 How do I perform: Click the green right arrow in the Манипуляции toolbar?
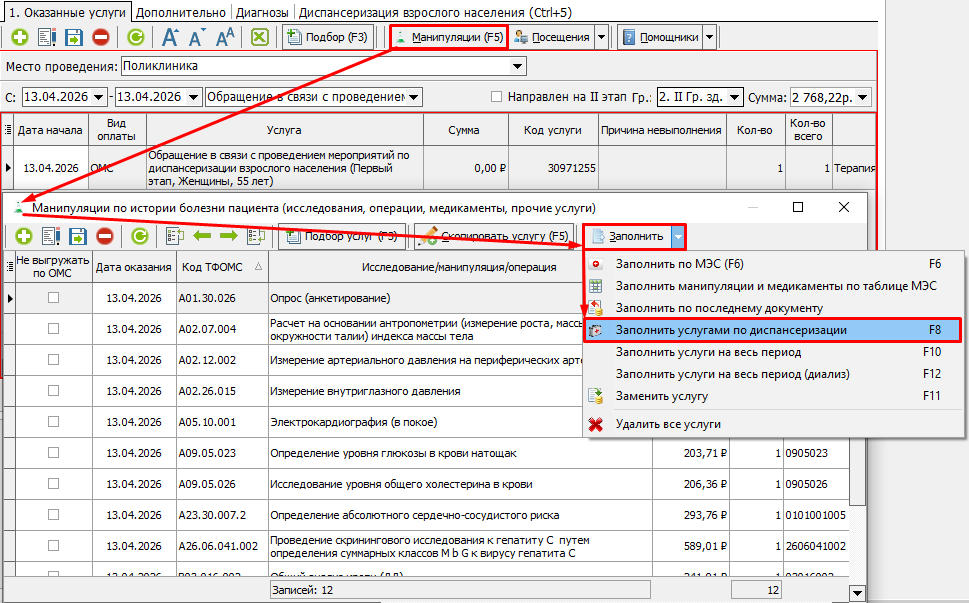coord(227,237)
